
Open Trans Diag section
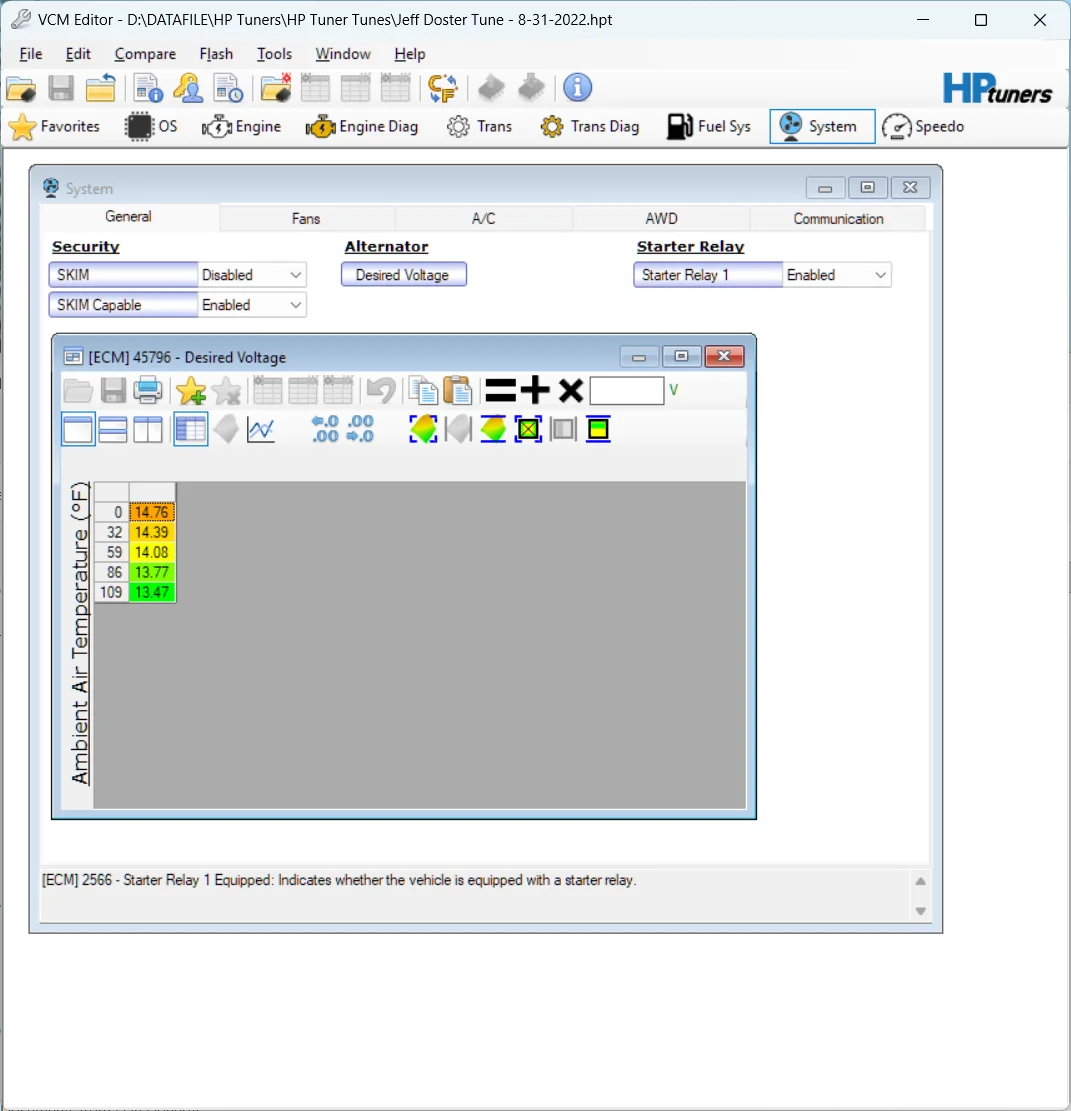[590, 127]
